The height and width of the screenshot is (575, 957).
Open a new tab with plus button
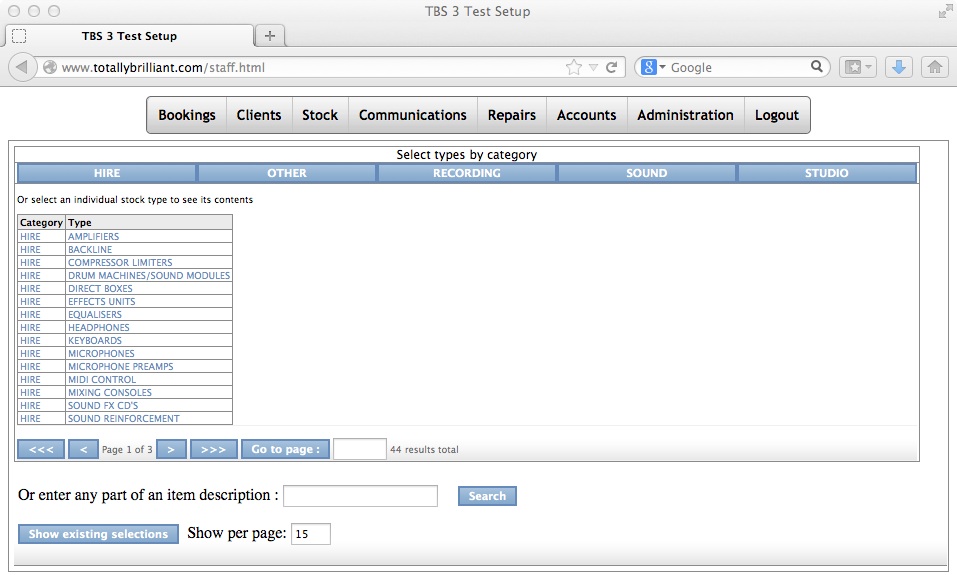click(270, 36)
